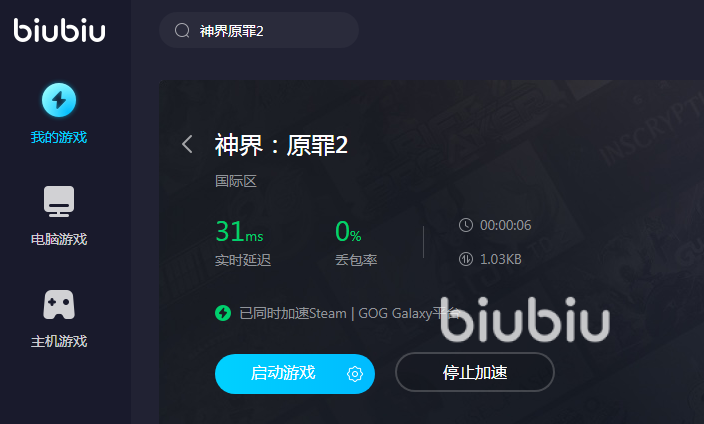The image size is (704, 424).
Task: Click the biubiu logo in sidebar
Action: 59,30
